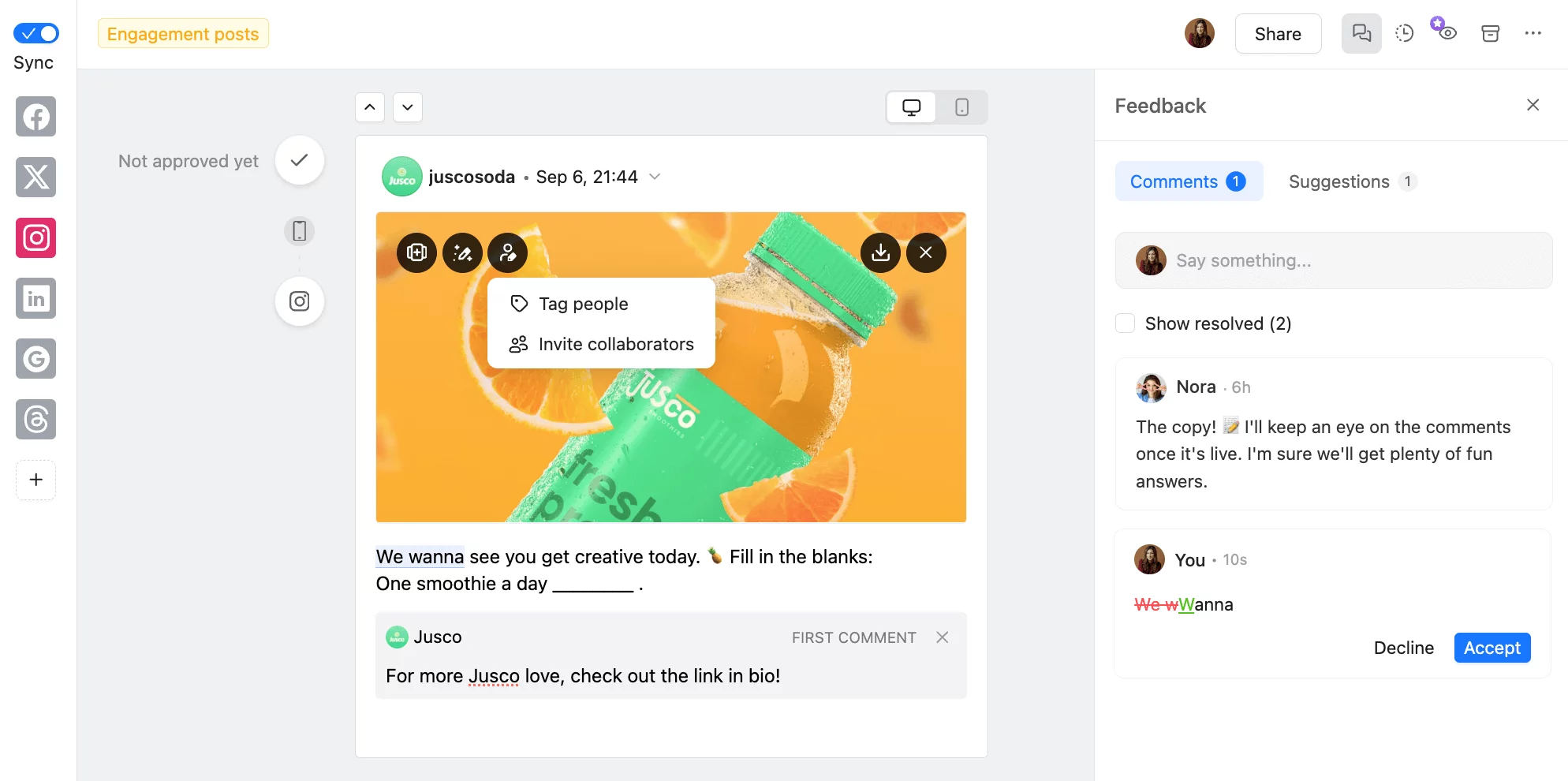Turn off the Sync toggle
The image size is (1568, 781).
tap(35, 33)
